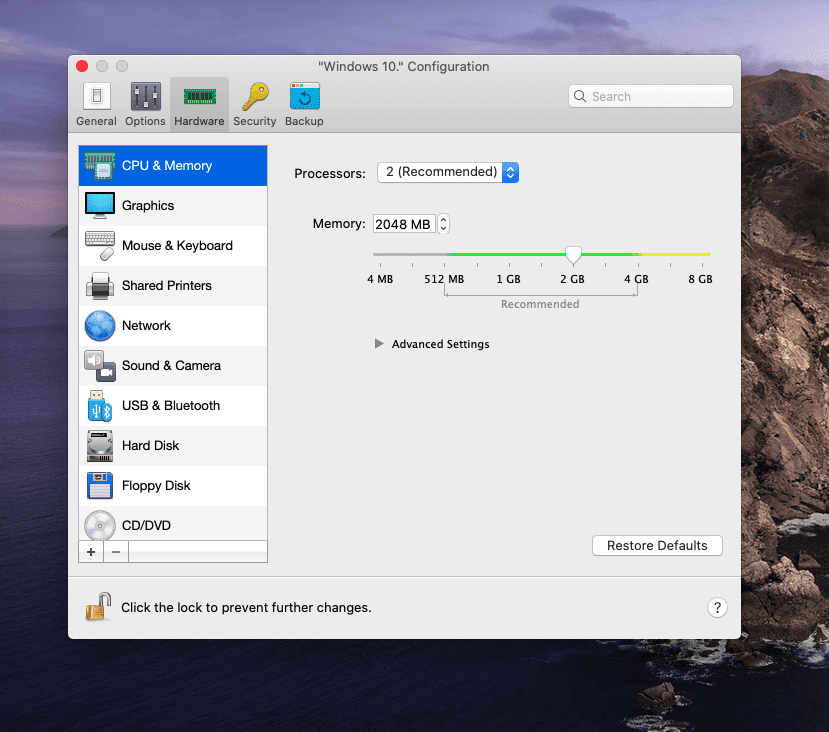Click the lock to prevent changes

[x=97, y=607]
